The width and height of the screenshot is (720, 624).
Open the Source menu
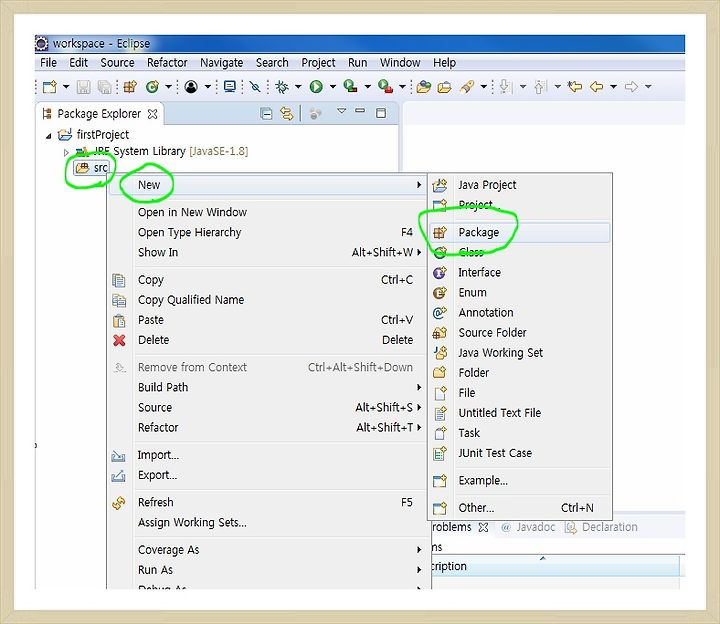[x=118, y=62]
